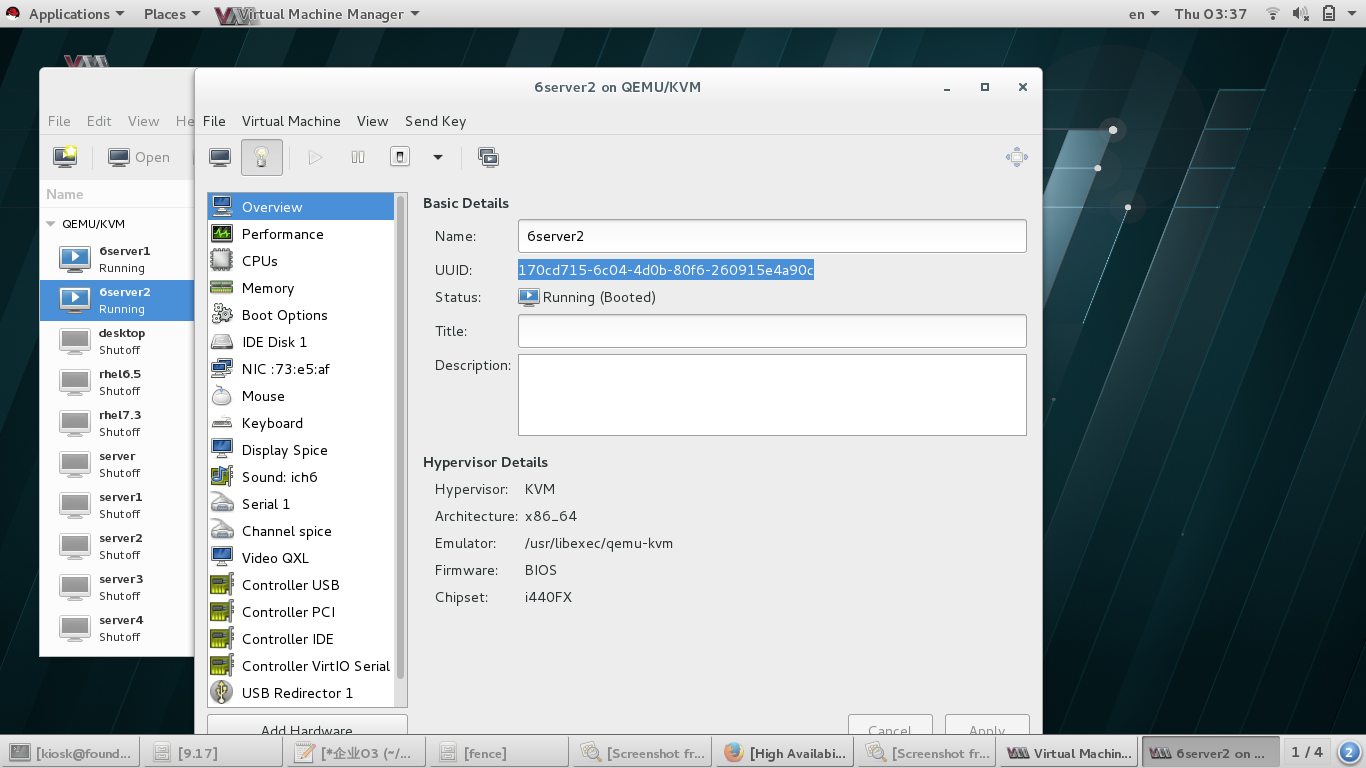Select Channel spice device

301,531
